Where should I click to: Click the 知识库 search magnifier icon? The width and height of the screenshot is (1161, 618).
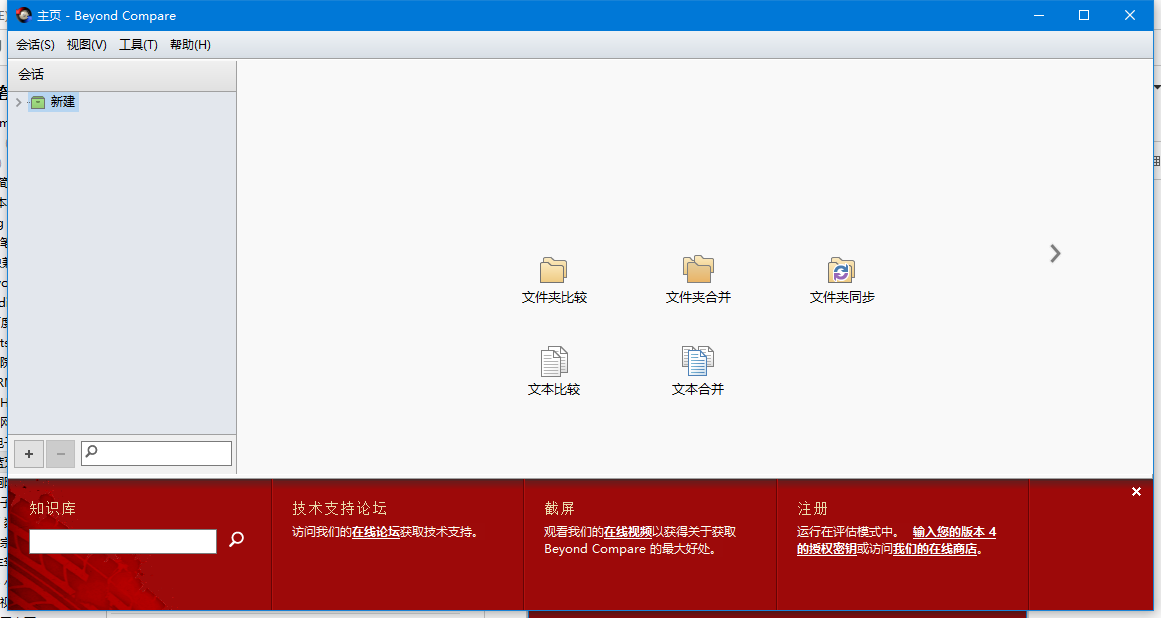tap(236, 540)
